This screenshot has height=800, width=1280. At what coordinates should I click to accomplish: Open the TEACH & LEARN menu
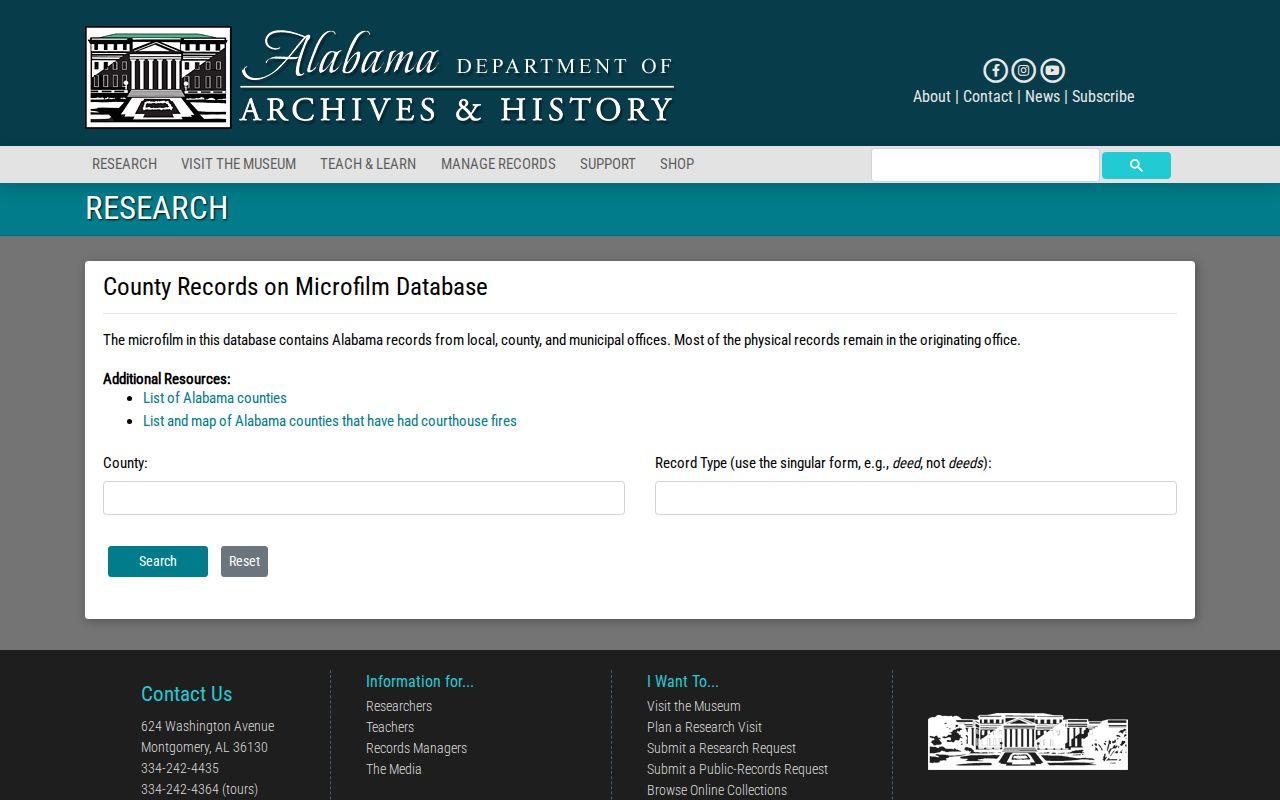[368, 164]
